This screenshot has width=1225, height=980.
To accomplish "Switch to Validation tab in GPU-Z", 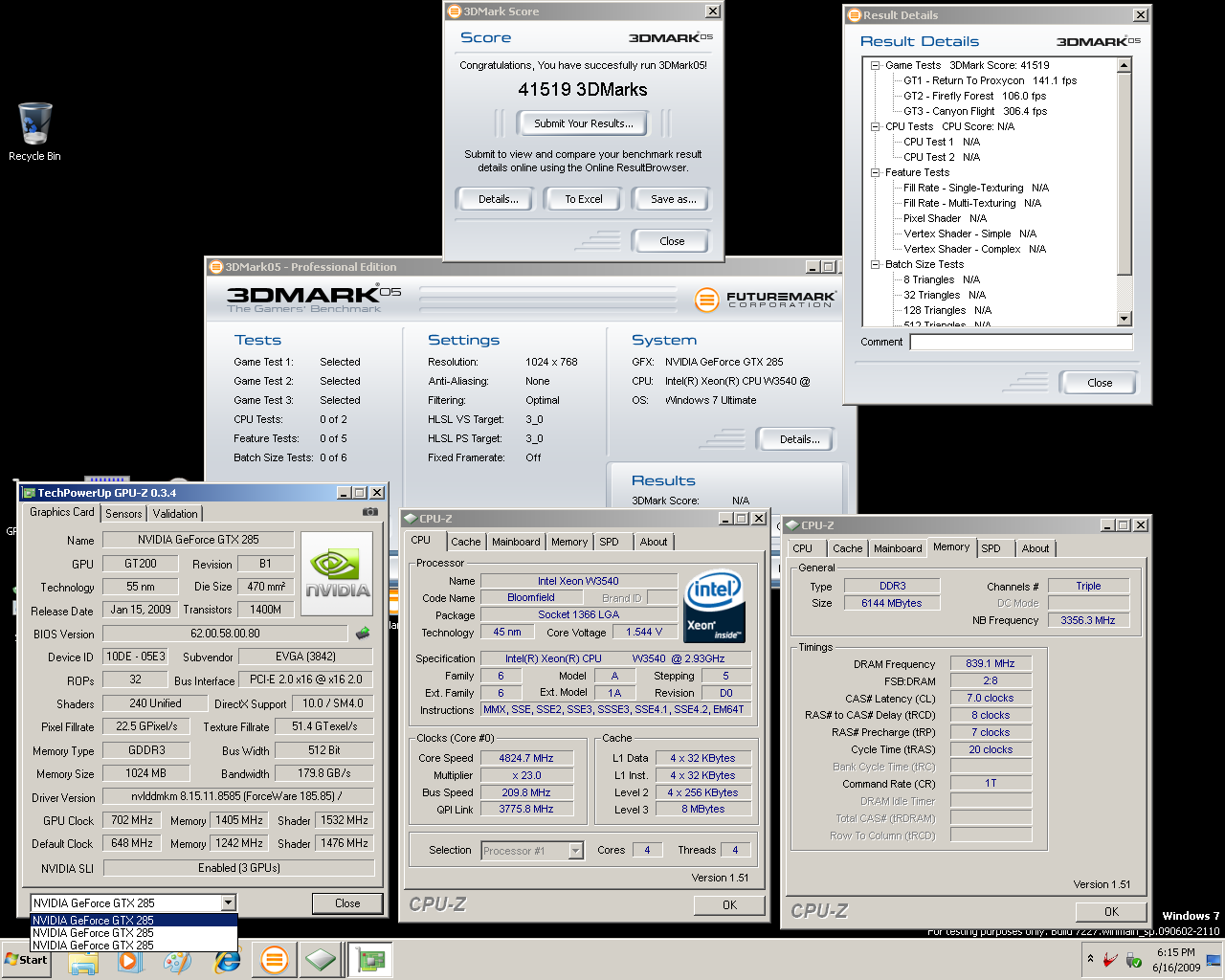I will pos(175,514).
